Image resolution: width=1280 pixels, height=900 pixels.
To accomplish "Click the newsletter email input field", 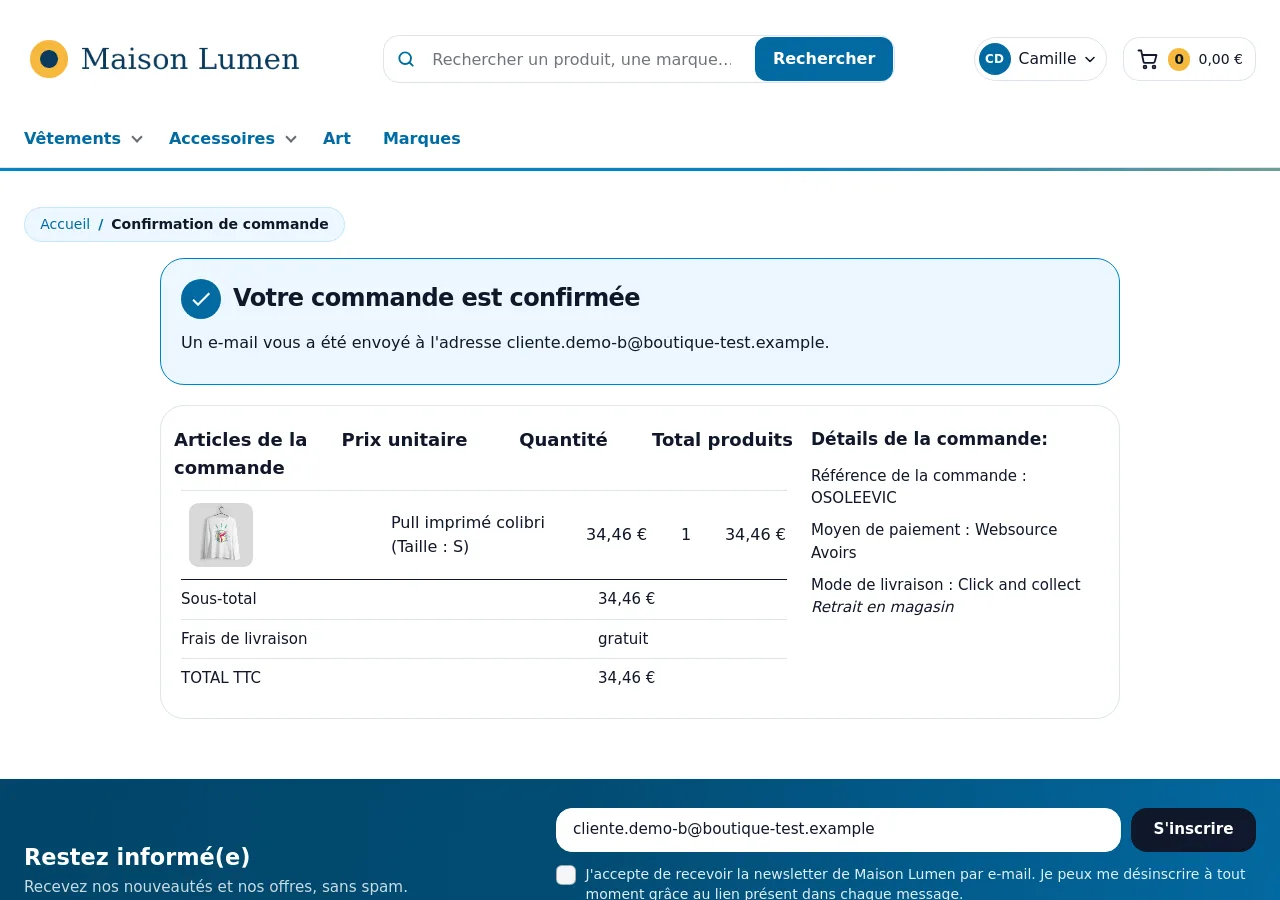I will (x=838, y=829).
